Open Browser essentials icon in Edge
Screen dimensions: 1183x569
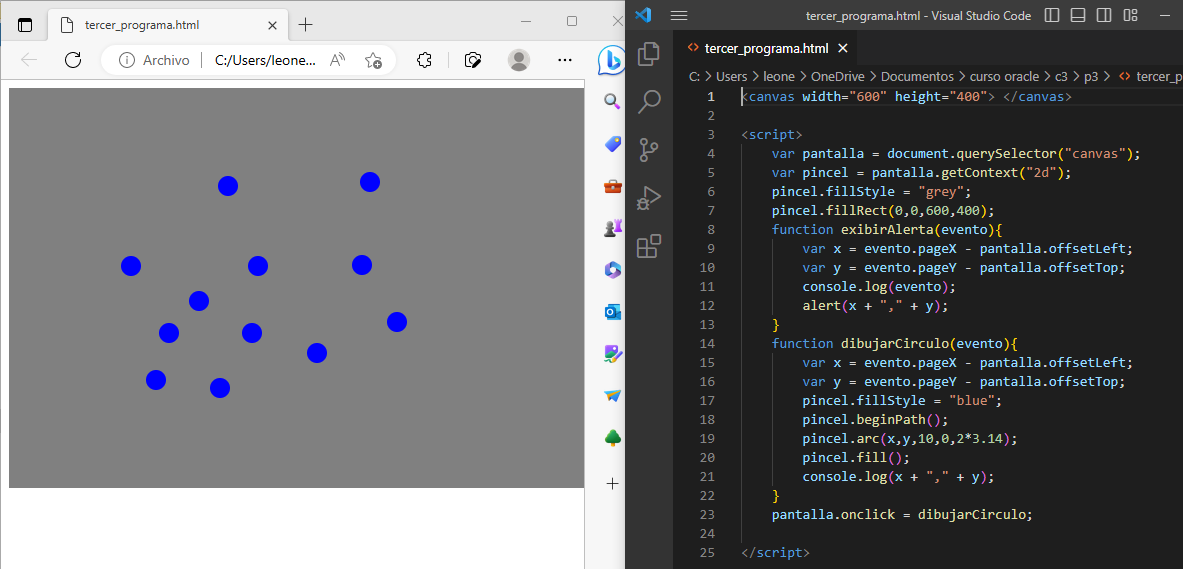pyautogui.click(x=473, y=60)
